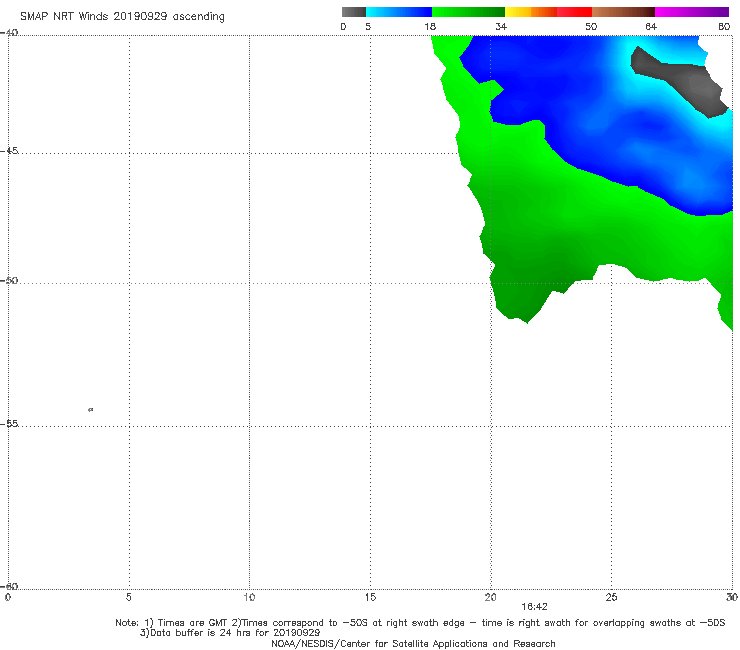The image size is (740, 650).
Task: Click the blue segment of the color bar
Action: coord(399,12)
